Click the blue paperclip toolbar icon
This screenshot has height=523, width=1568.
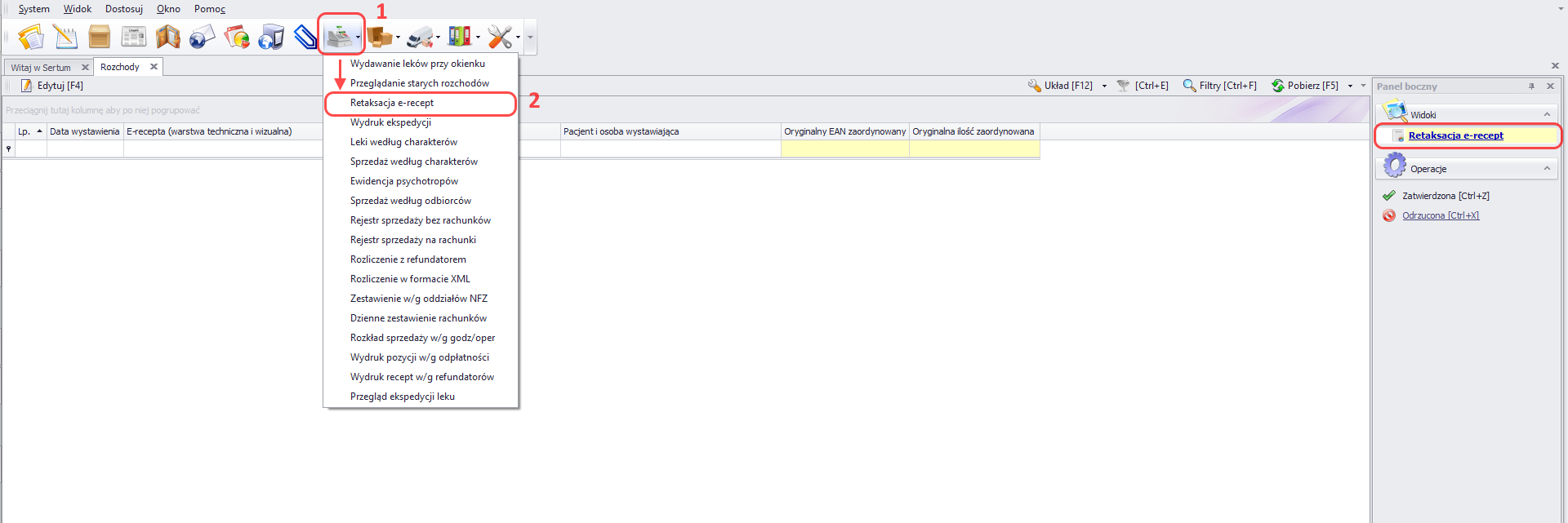(x=305, y=37)
